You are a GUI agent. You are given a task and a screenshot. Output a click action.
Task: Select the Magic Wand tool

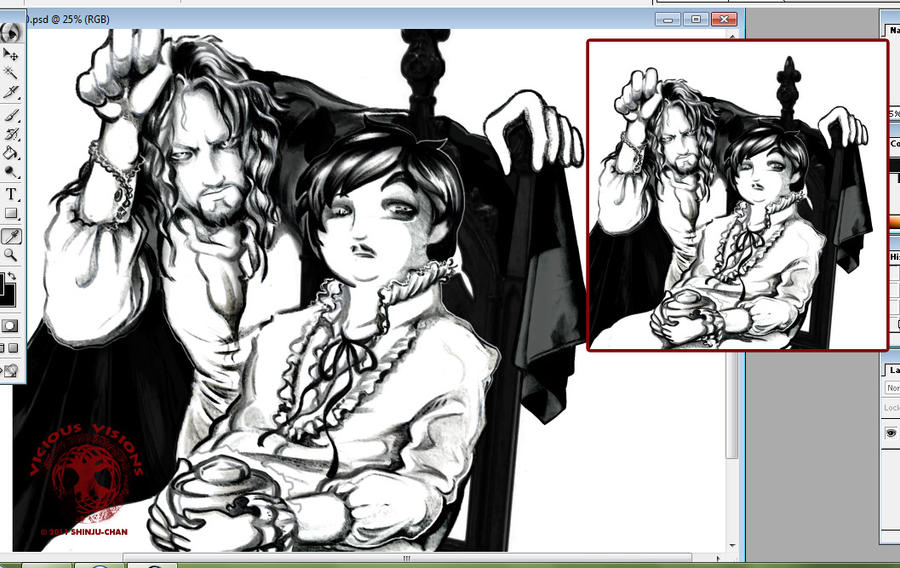tap(11, 73)
